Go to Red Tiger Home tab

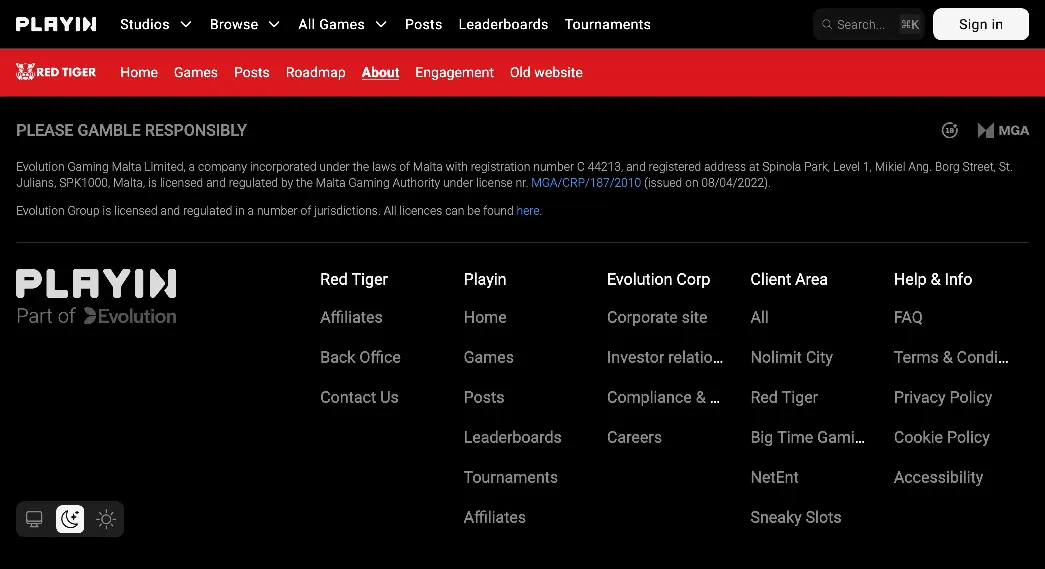[139, 72]
